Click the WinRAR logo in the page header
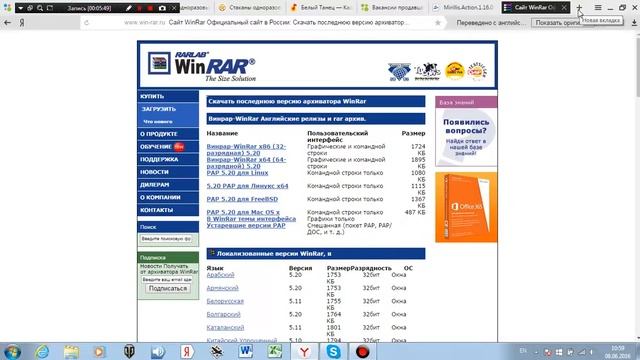 [202, 67]
